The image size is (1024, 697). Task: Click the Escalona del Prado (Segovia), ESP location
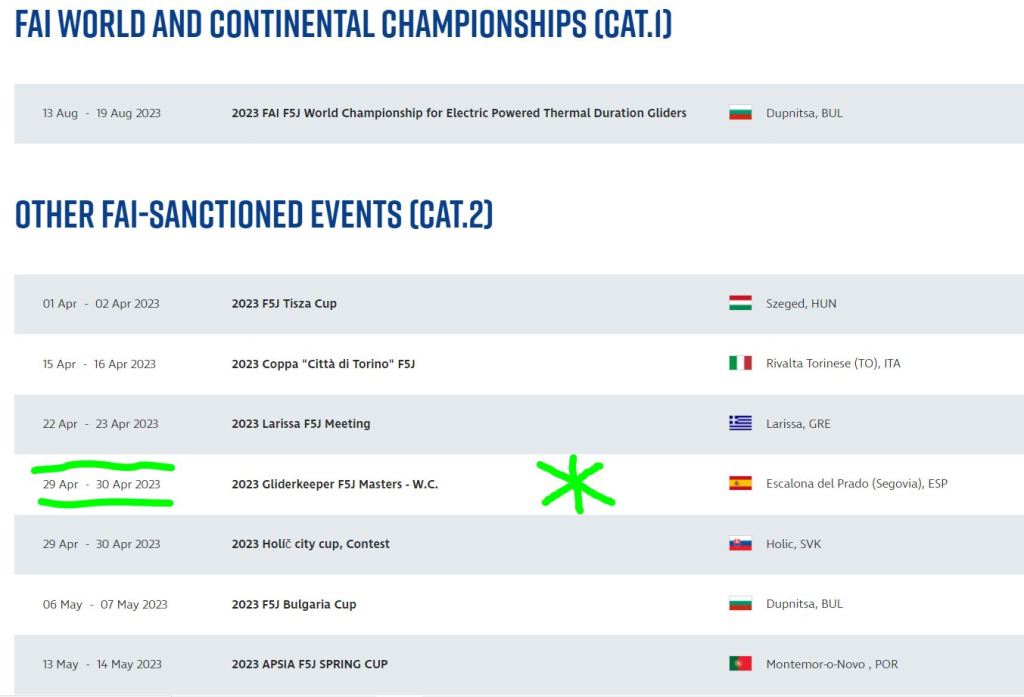tap(857, 484)
